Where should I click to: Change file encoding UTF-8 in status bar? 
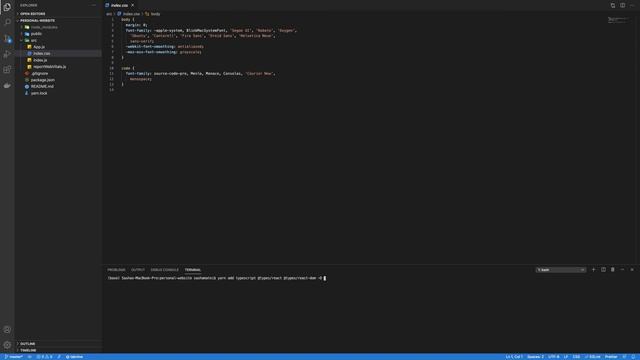[x=553, y=357]
